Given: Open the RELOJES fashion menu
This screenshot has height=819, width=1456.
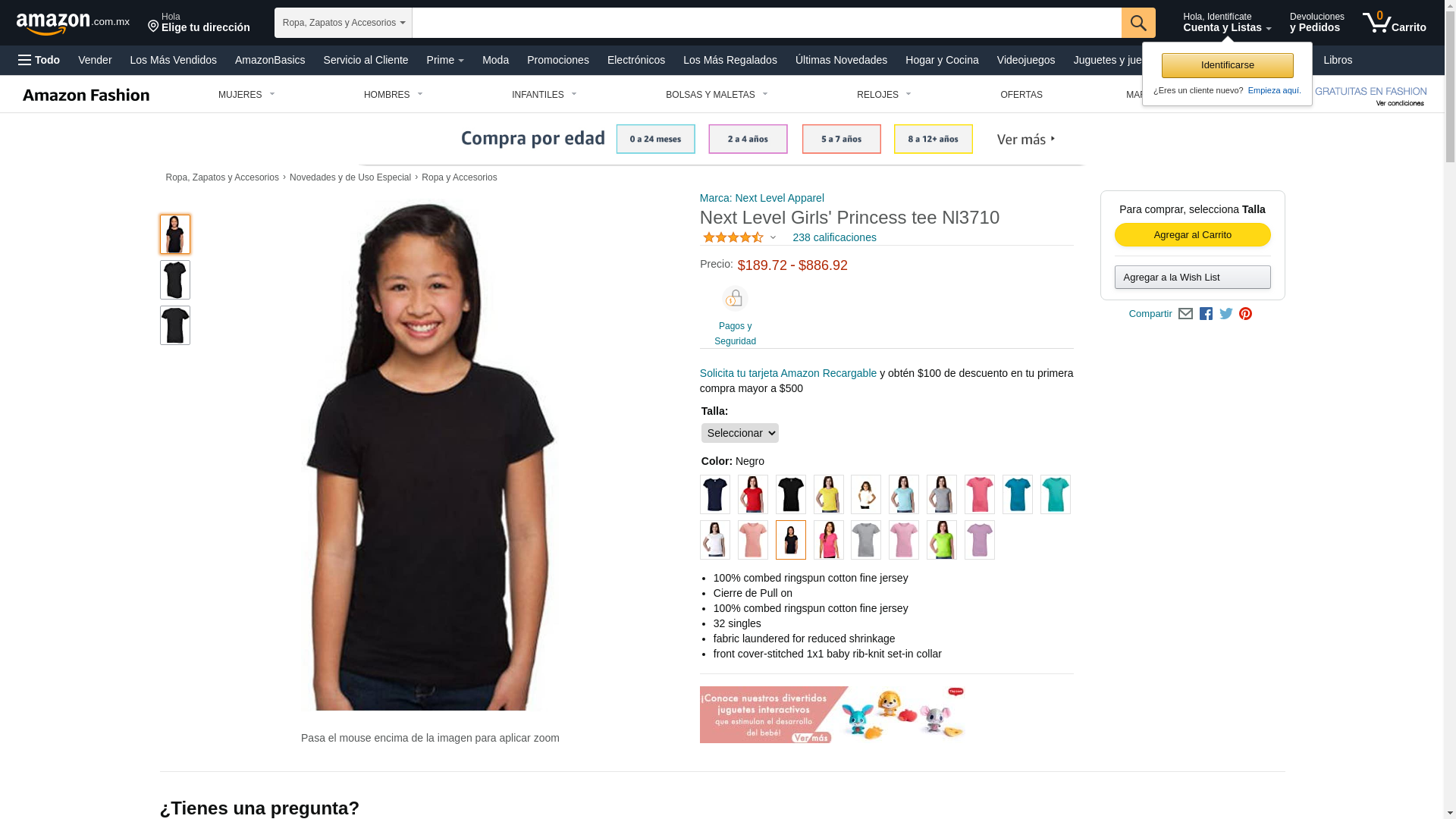Looking at the screenshot, I should (x=883, y=95).
